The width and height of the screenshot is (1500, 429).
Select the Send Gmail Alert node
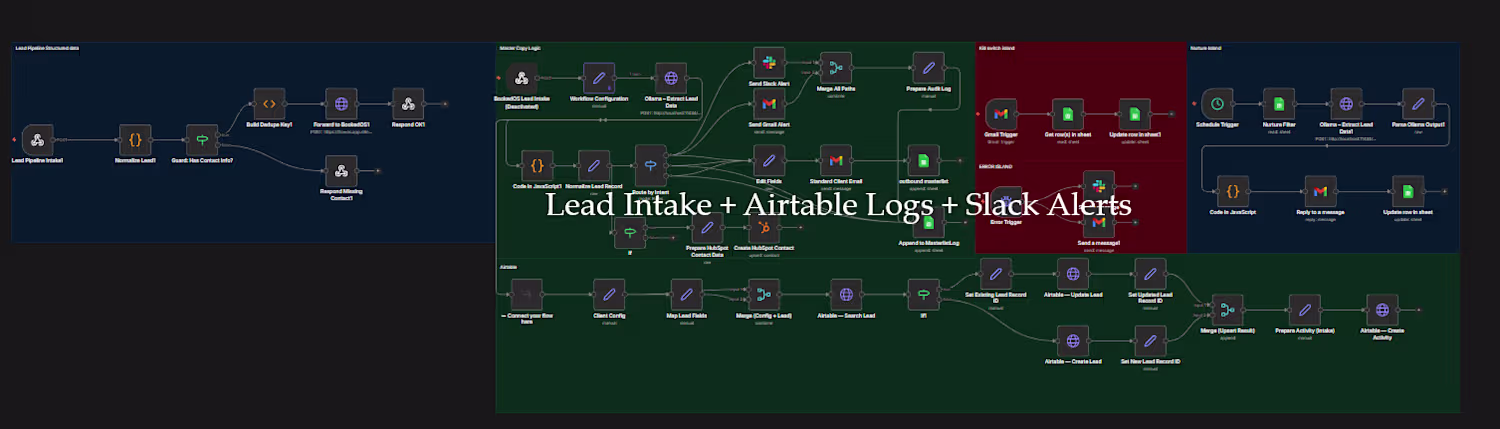coord(769,103)
